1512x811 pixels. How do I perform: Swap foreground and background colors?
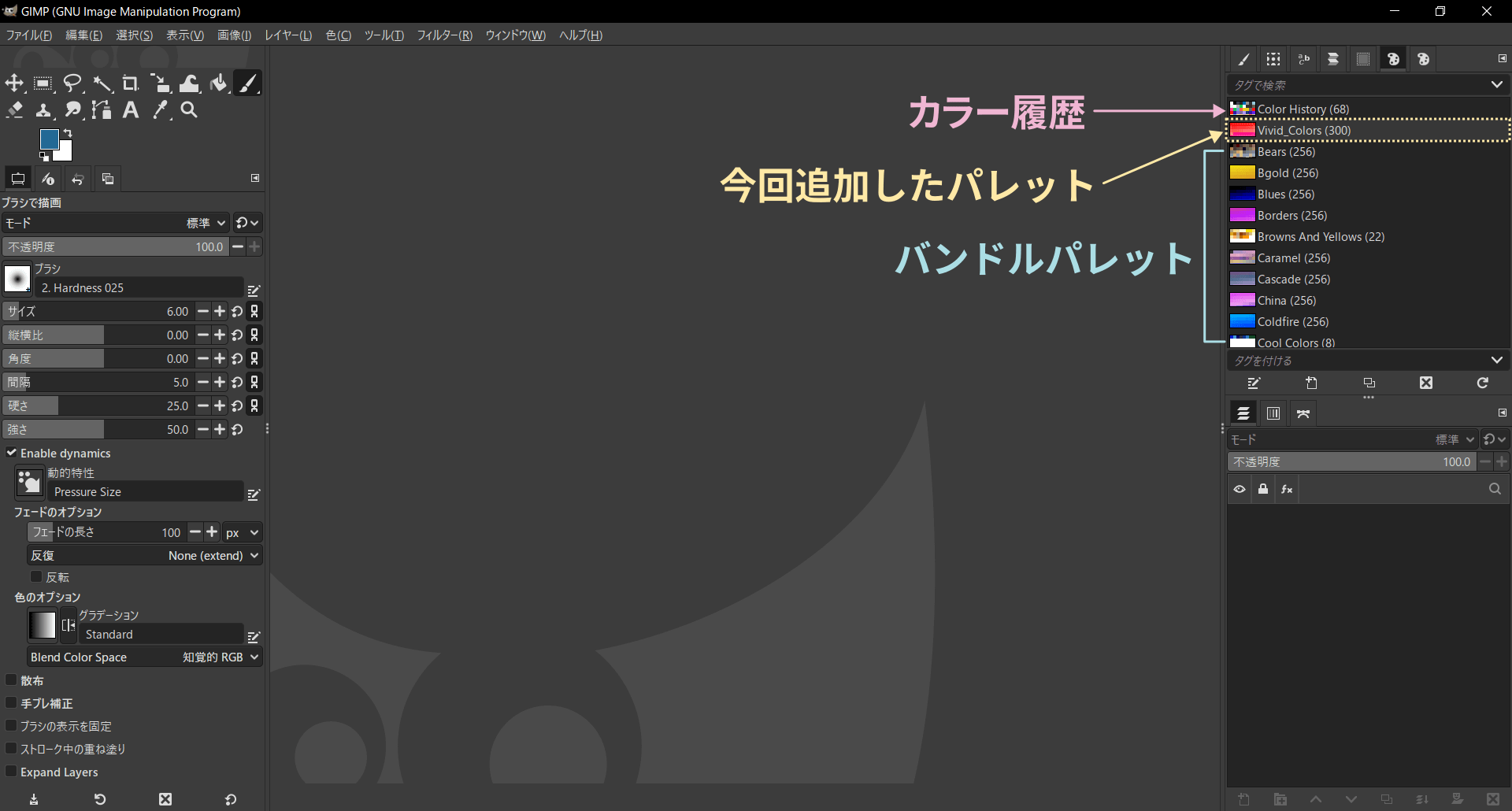pos(69,133)
